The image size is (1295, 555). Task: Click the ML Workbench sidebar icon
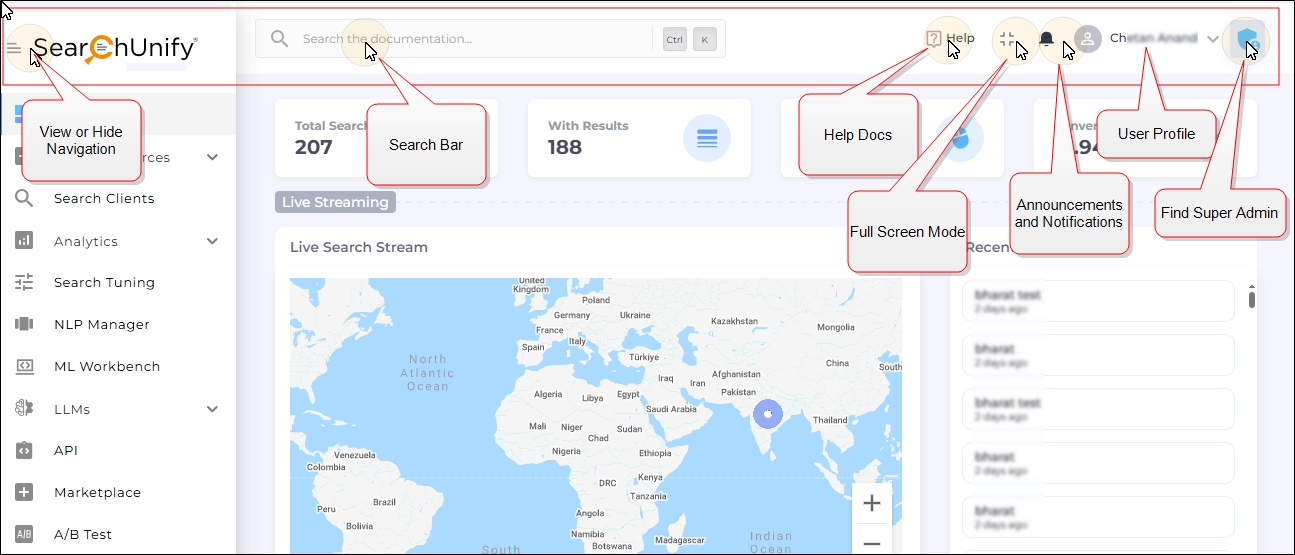25,366
